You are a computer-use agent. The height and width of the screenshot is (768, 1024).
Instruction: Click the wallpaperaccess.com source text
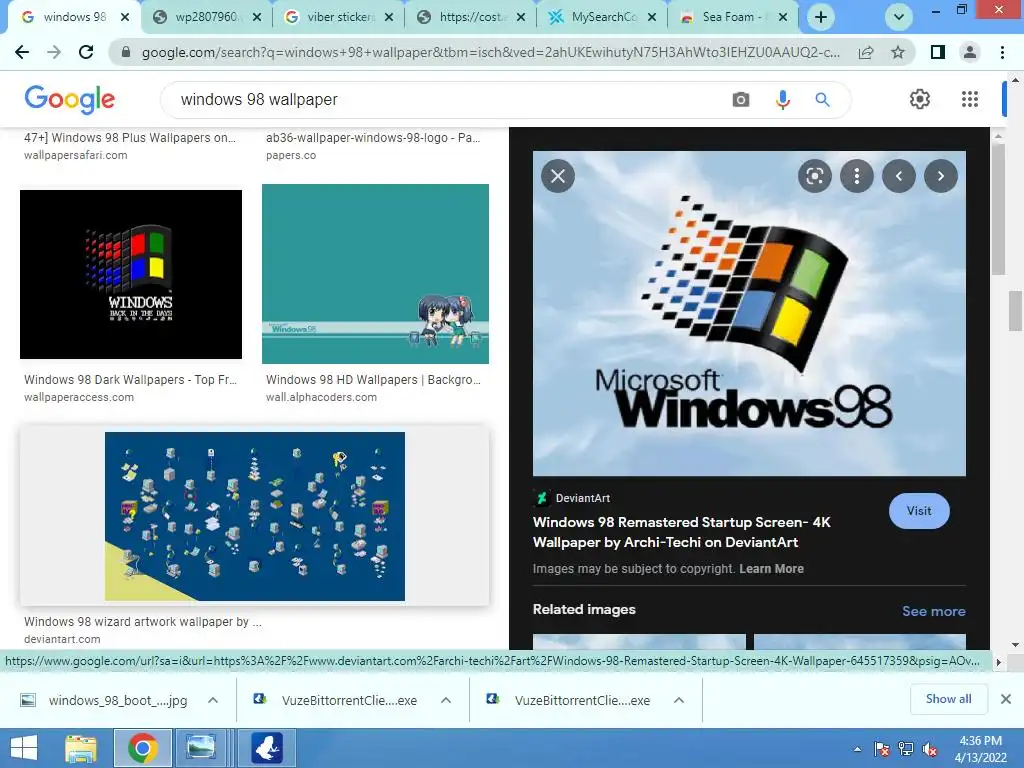click(x=79, y=397)
